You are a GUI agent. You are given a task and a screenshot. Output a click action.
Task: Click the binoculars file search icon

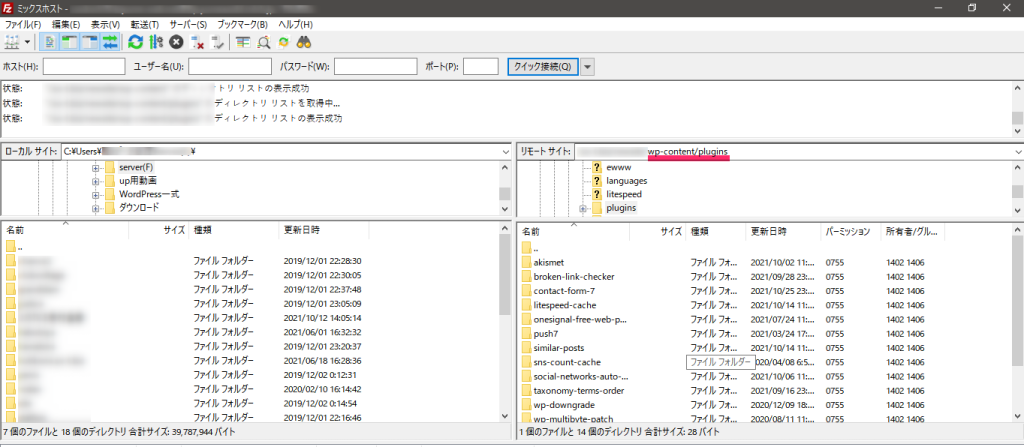(x=306, y=42)
